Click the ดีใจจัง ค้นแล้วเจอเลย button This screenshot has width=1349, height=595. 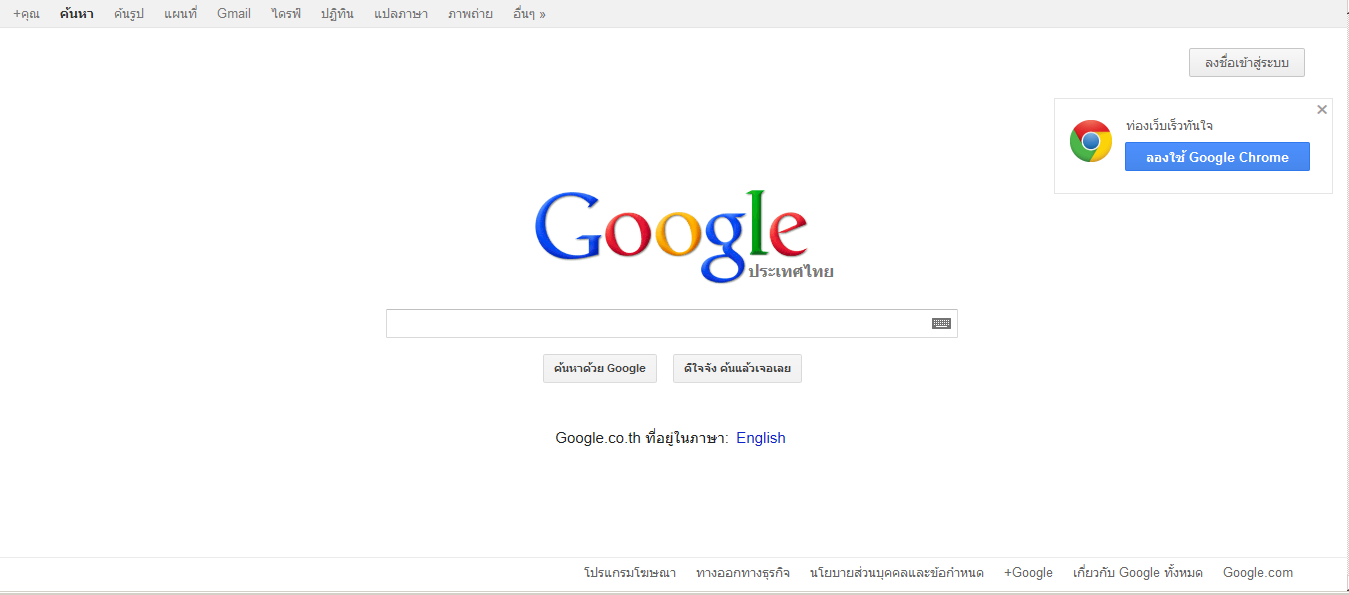coord(737,368)
